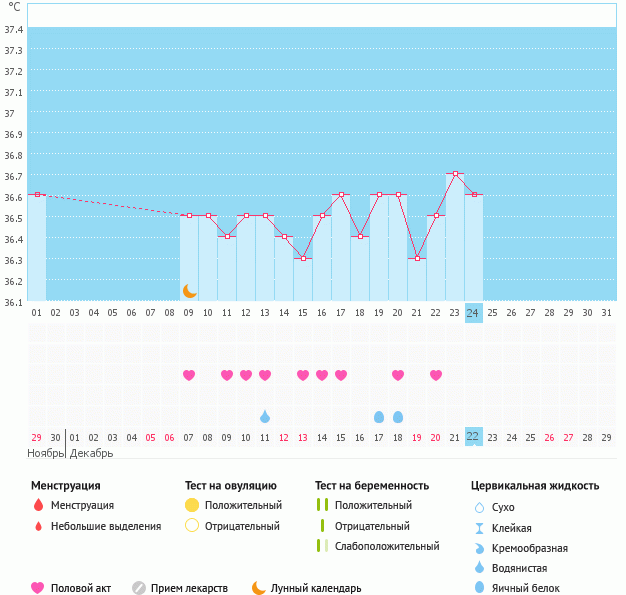Click the egg white drop under day 19
Viewport: 626px width, 595px height.
379,416
